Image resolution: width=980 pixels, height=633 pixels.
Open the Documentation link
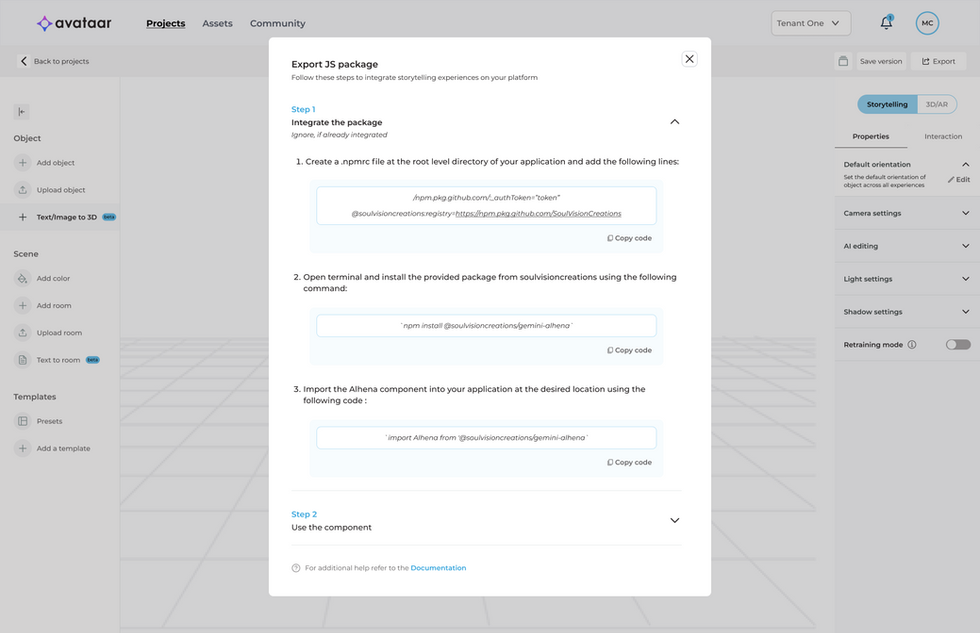(438, 568)
